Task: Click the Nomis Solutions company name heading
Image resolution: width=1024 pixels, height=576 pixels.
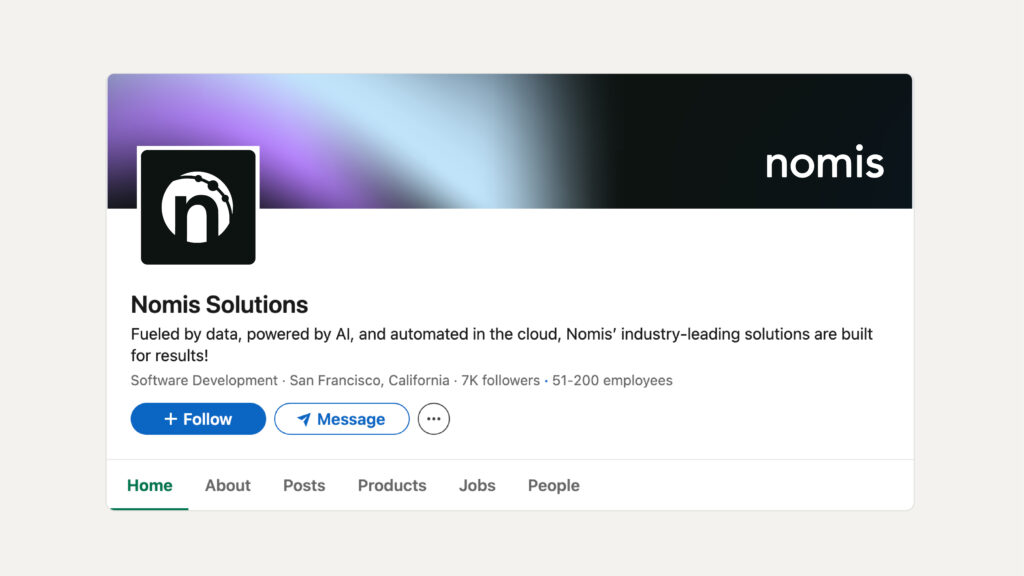Action: [219, 304]
